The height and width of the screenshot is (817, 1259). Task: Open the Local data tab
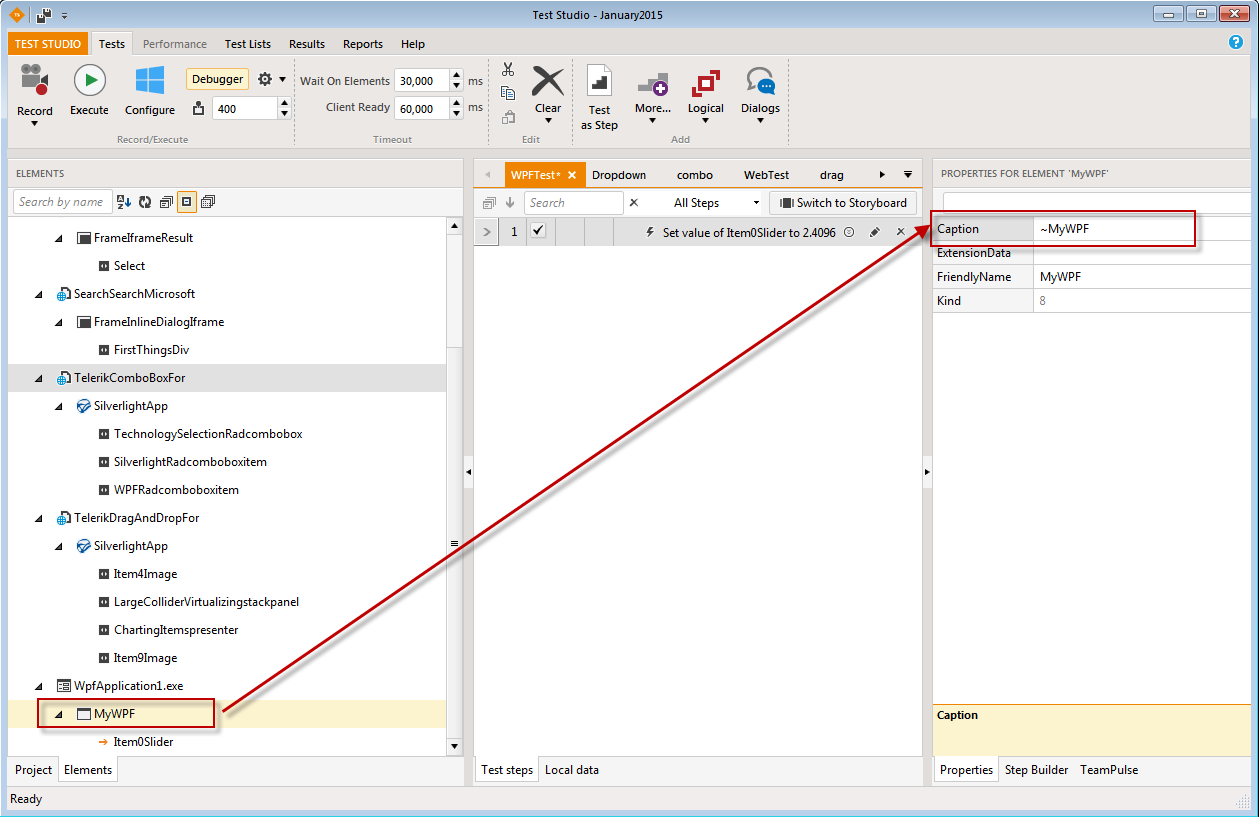pos(572,770)
